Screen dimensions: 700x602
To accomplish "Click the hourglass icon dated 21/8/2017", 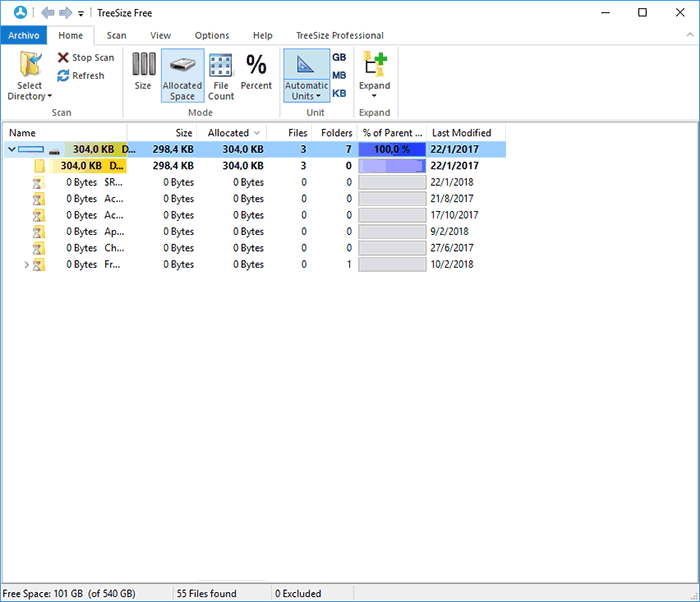I will point(39,199).
